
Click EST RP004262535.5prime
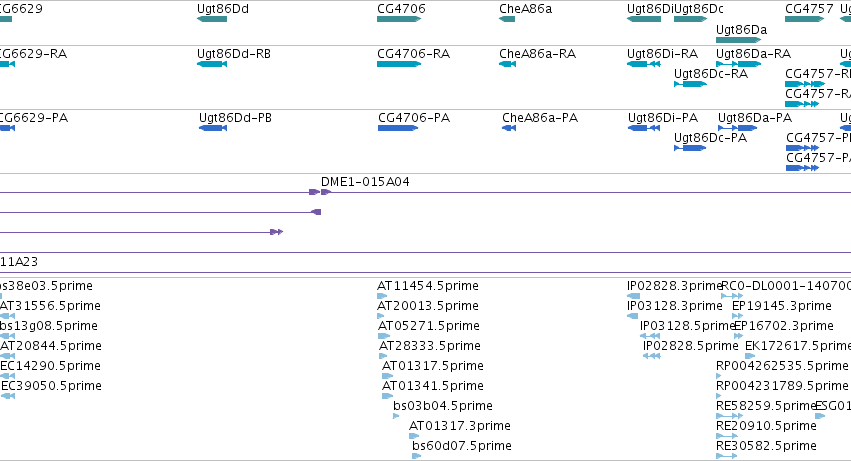coord(782,366)
